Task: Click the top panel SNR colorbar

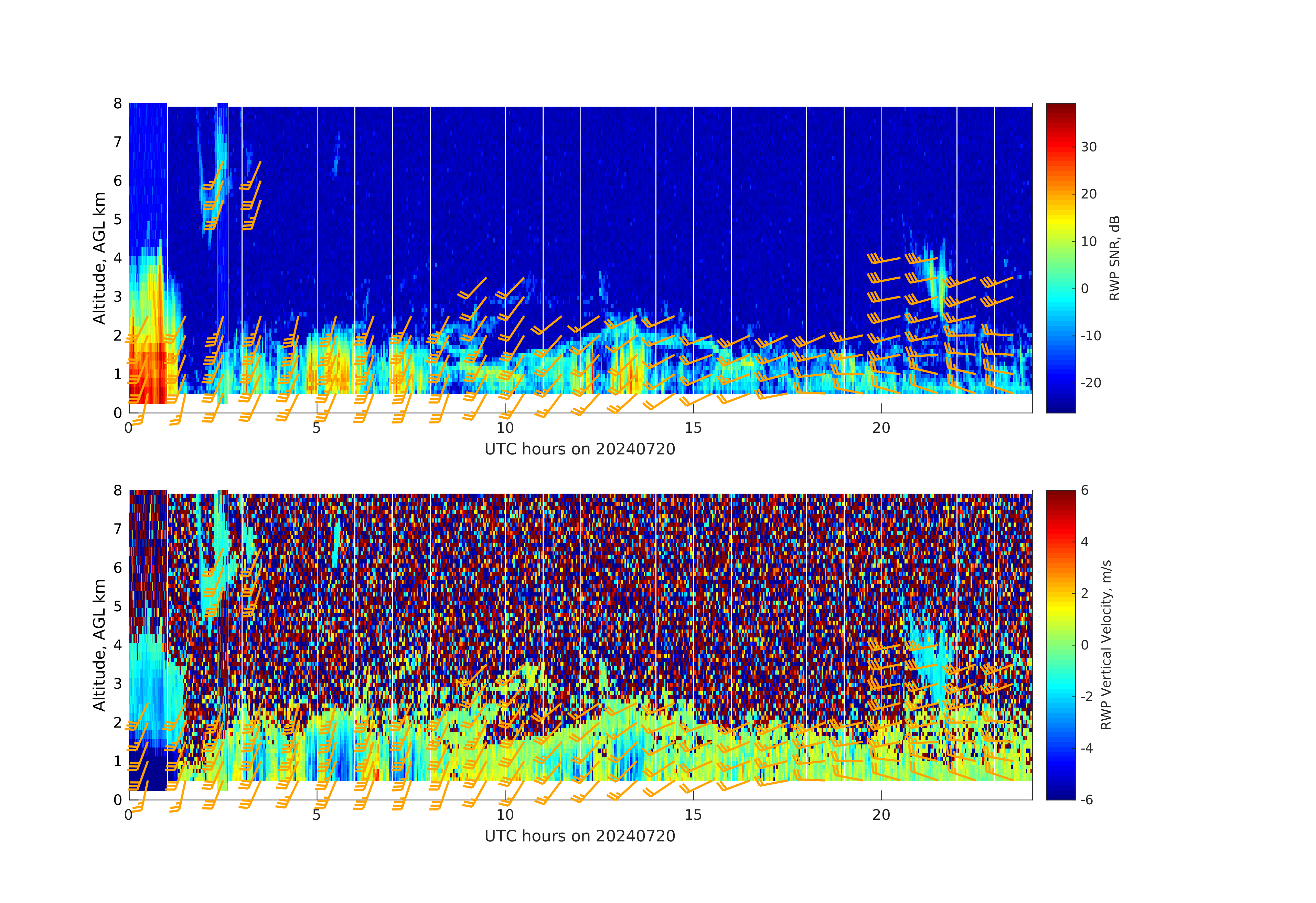Action: (x=1060, y=258)
